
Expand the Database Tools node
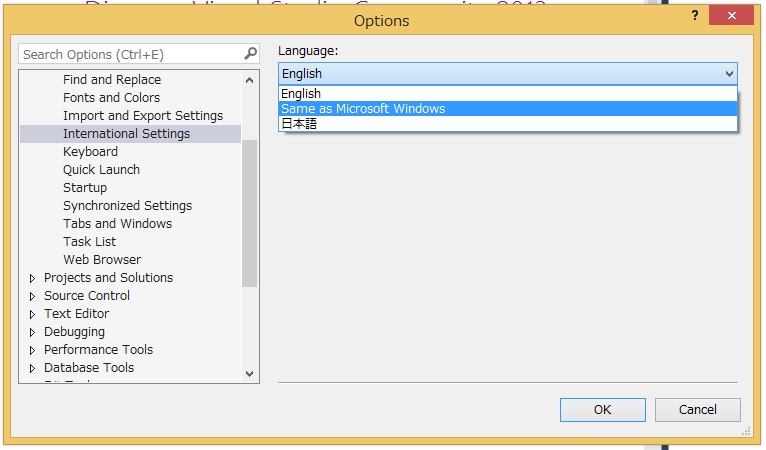(x=32, y=368)
